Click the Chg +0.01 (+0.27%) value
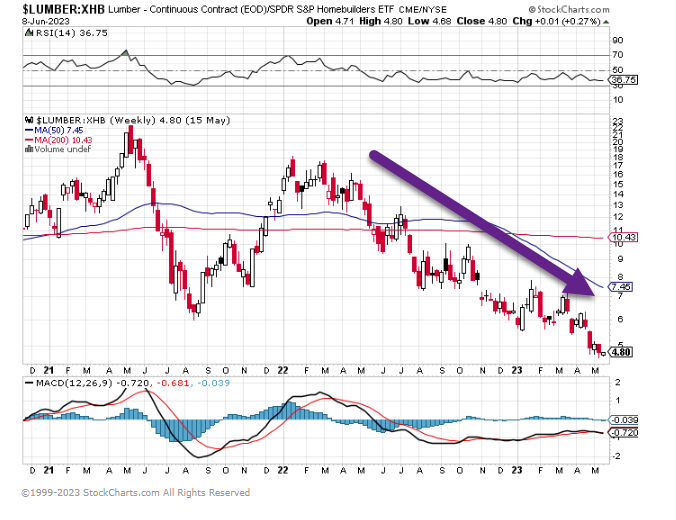Viewport: 676px width, 520px height. (x=556, y=21)
